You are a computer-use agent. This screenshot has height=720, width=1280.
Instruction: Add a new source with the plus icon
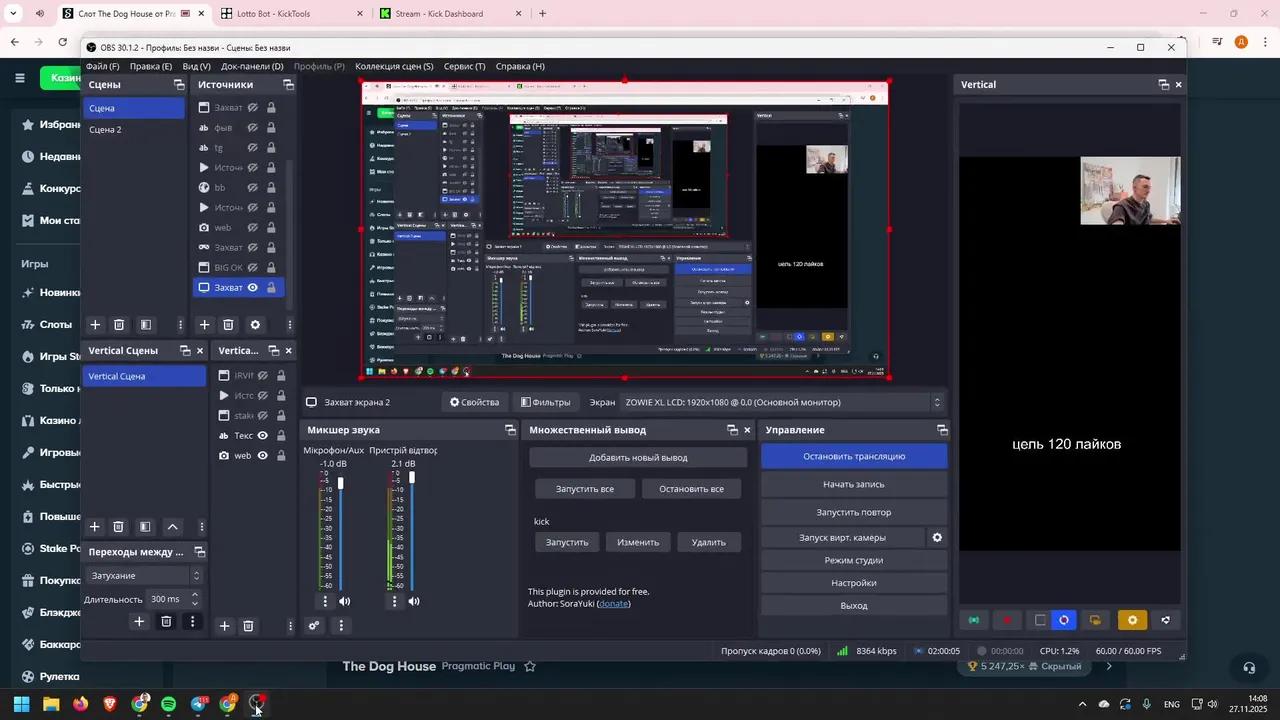tap(204, 324)
